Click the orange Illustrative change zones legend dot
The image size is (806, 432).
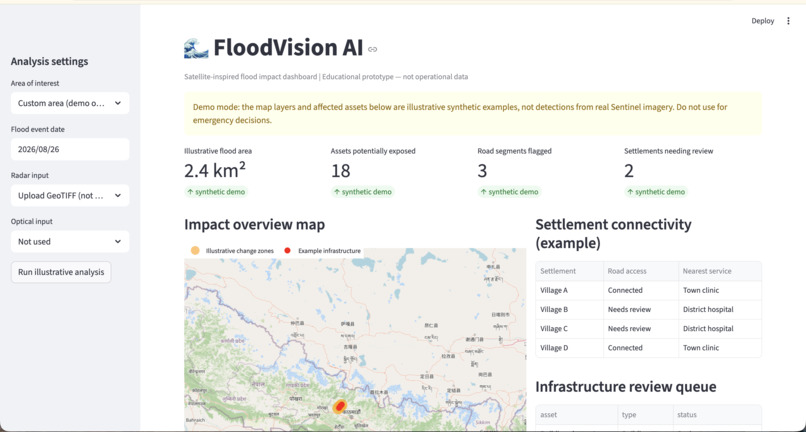195,250
